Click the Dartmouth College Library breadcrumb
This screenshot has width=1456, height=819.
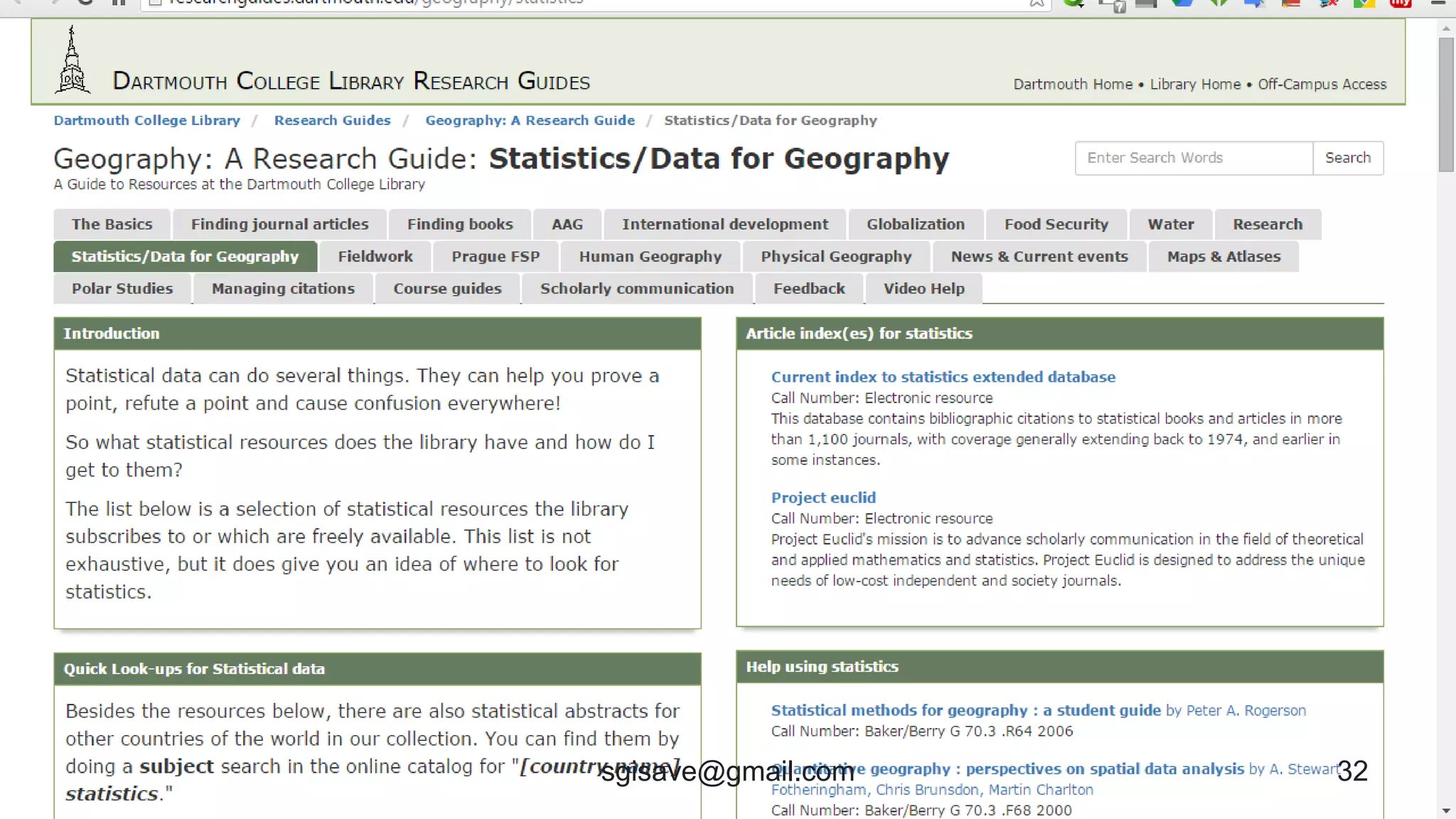pos(146,120)
